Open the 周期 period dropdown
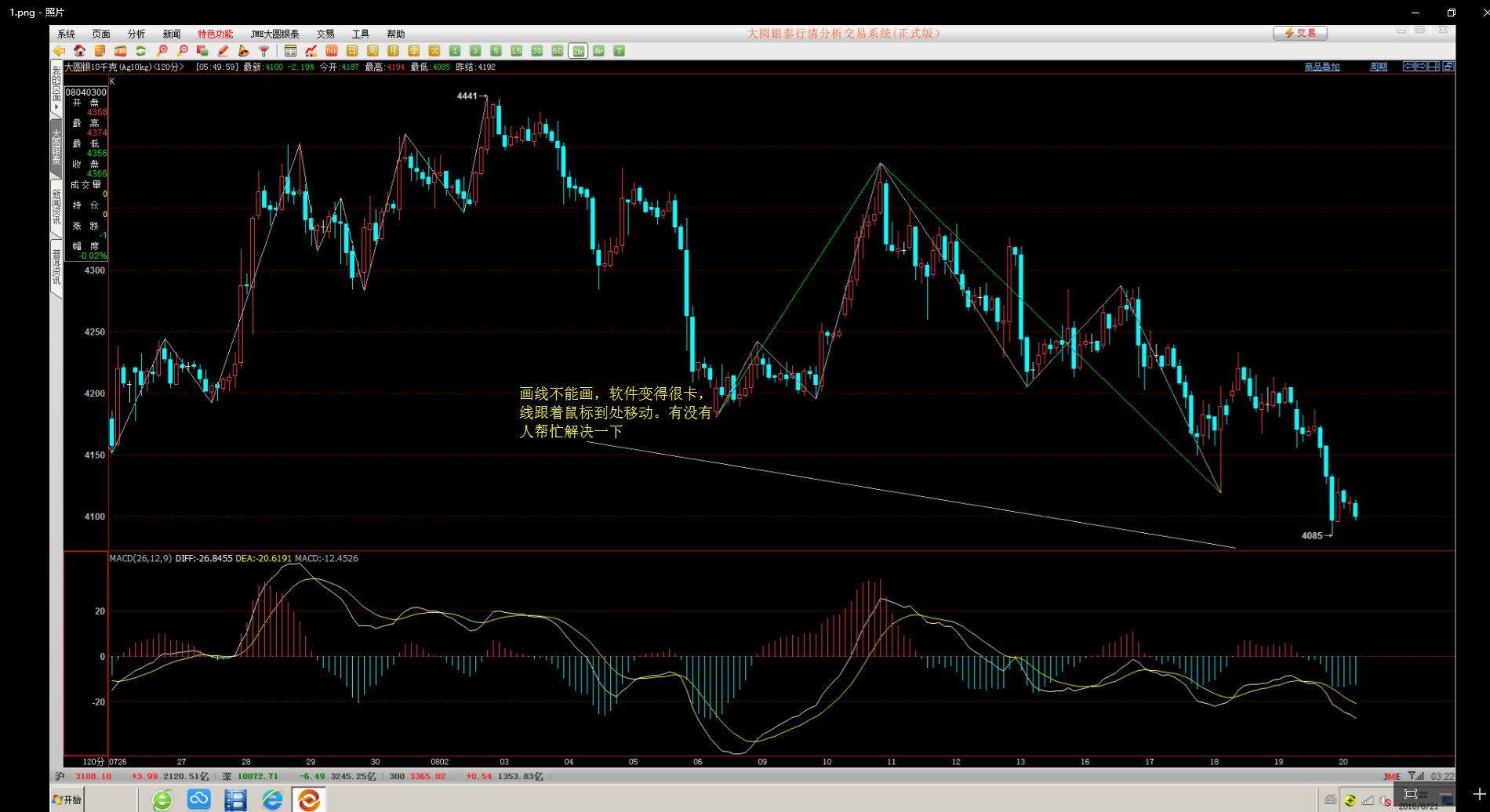 click(1378, 67)
